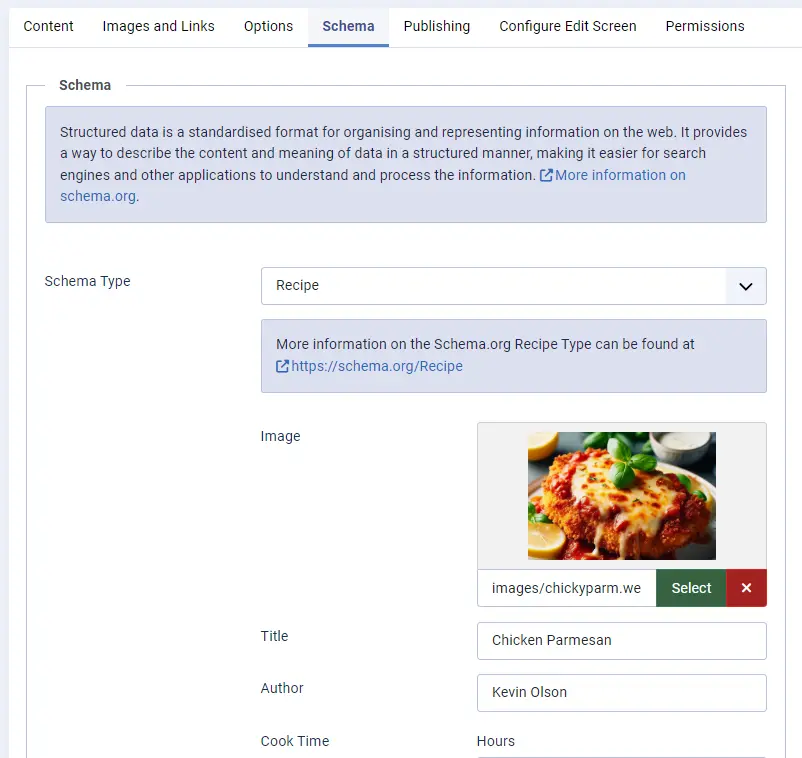Switch to the Permissions tab

click(x=704, y=26)
